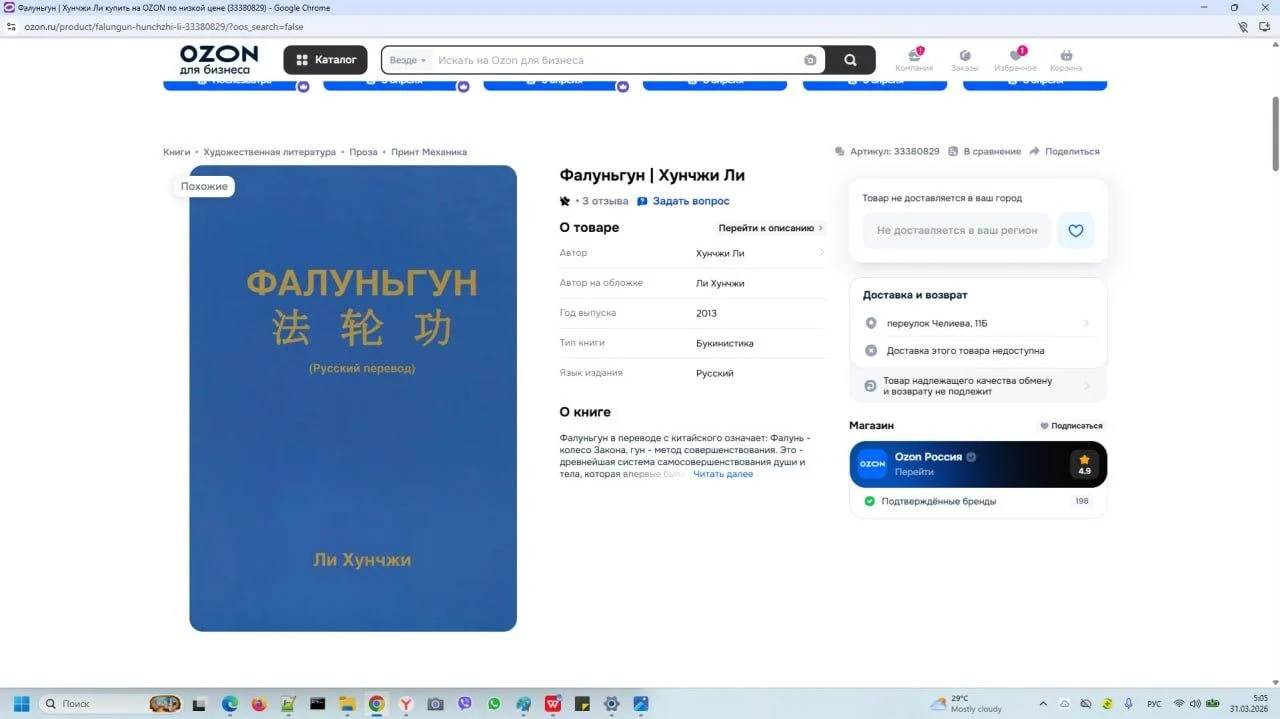Click the page vertical scrollbar

1274,134
